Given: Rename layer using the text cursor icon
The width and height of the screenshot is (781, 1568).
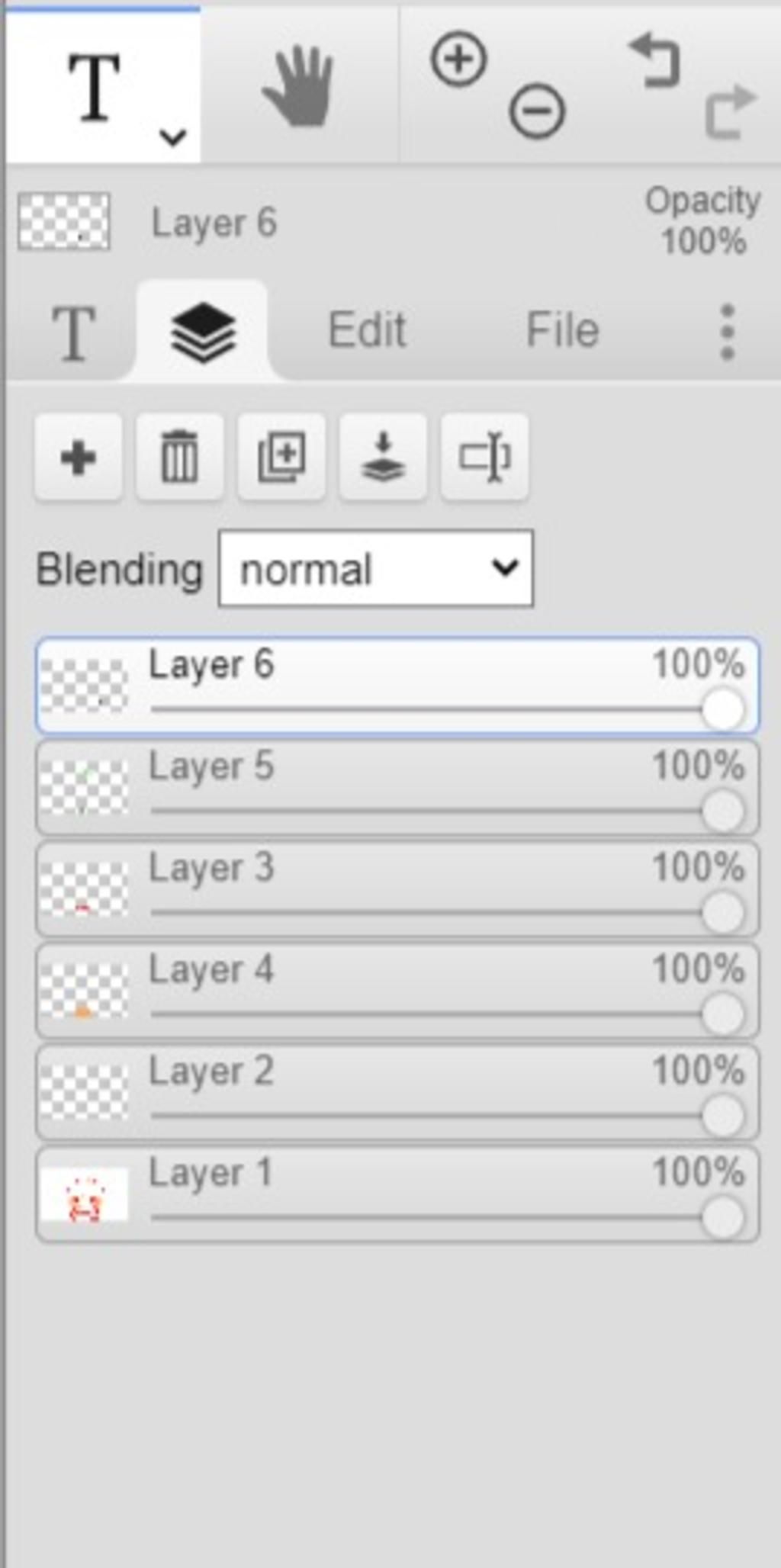Looking at the screenshot, I should coord(484,458).
